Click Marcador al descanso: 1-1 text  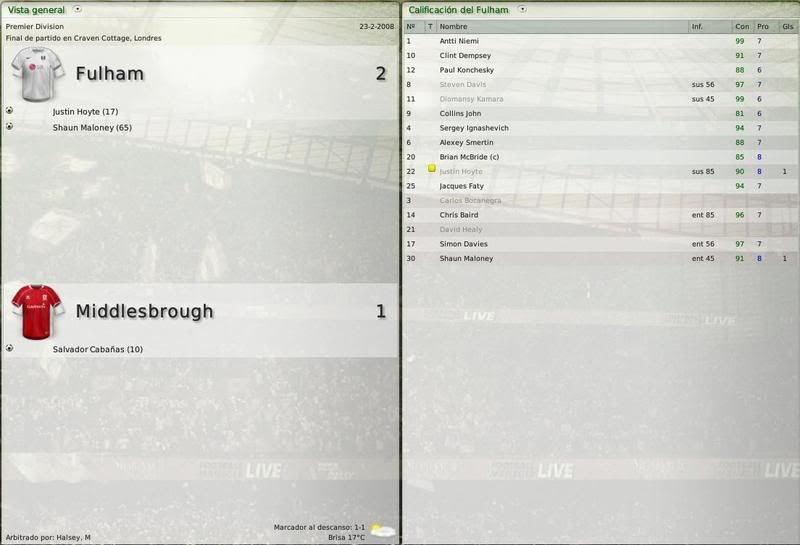click(319, 527)
